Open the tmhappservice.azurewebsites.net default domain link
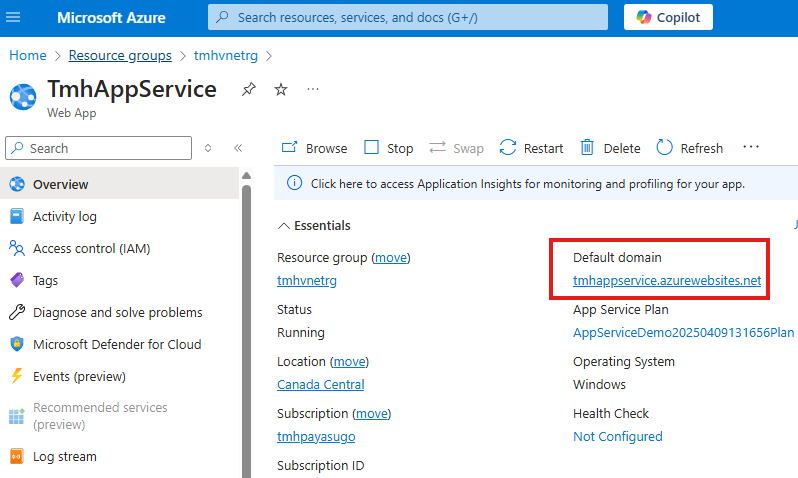The height and width of the screenshot is (478, 798). coord(667,281)
